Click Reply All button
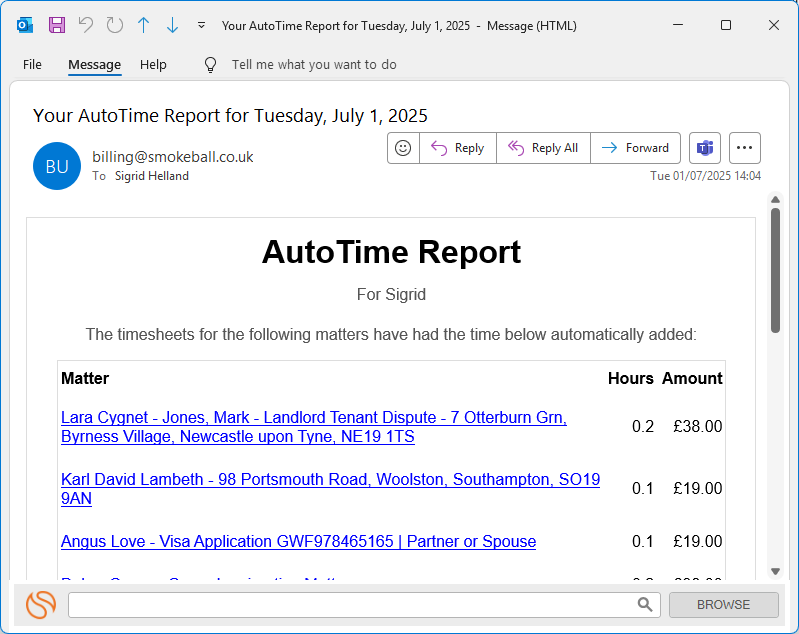 543,148
